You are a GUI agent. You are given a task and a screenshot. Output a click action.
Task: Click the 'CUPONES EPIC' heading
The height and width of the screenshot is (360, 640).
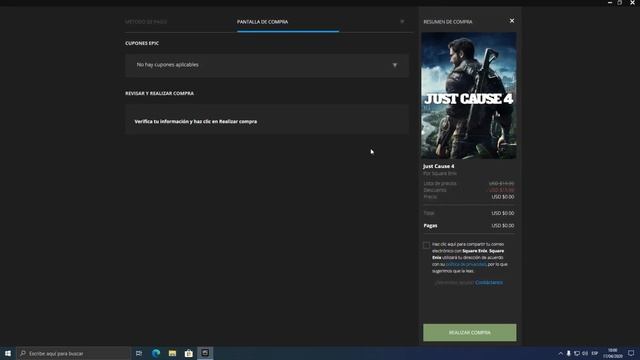[142, 43]
